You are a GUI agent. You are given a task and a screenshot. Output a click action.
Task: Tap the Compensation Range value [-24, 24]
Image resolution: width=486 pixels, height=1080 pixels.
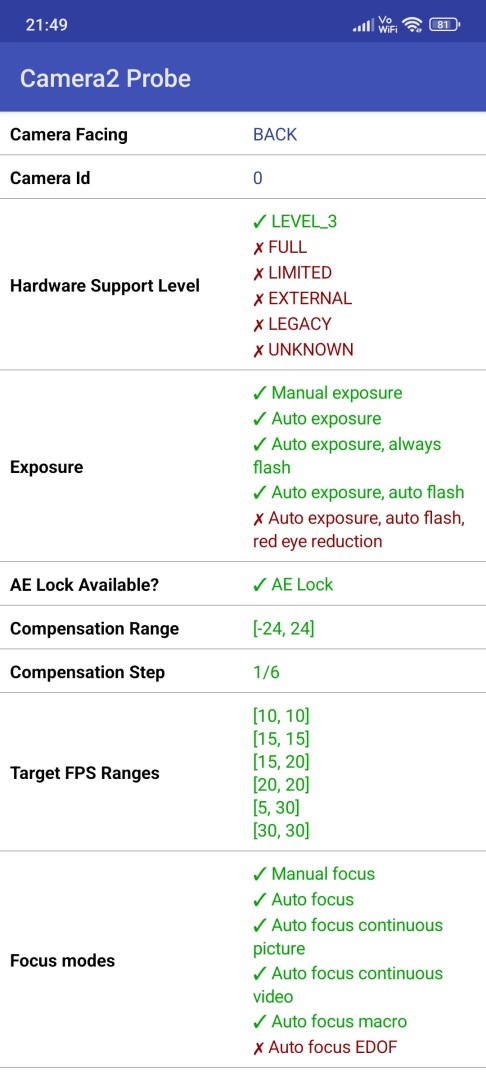[x=284, y=628]
